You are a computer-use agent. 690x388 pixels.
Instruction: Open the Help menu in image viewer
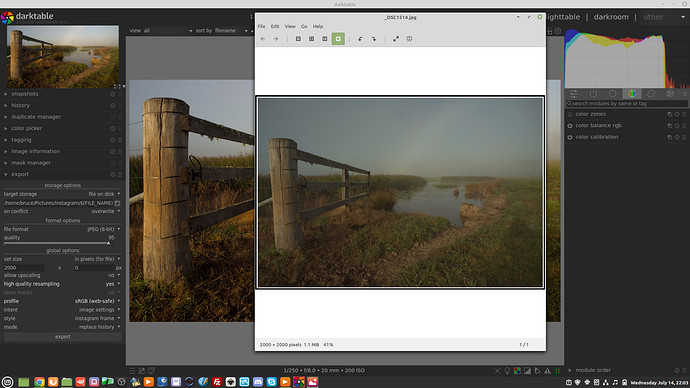(318, 26)
